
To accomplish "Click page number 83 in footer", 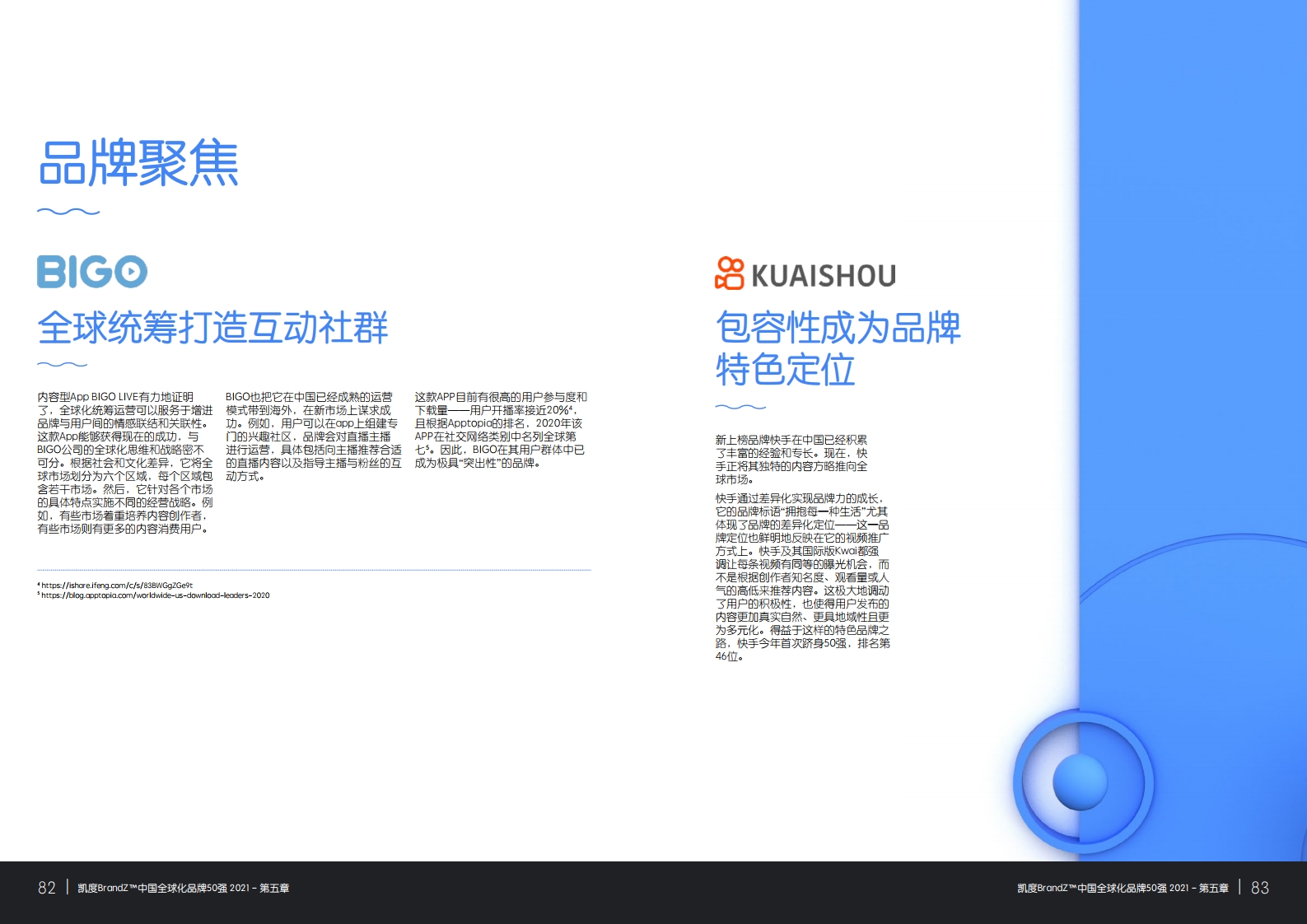I will tap(1259, 888).
